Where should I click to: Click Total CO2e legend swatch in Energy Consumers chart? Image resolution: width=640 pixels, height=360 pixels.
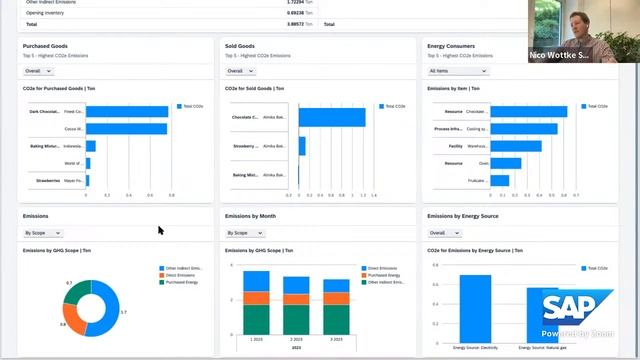(584, 106)
